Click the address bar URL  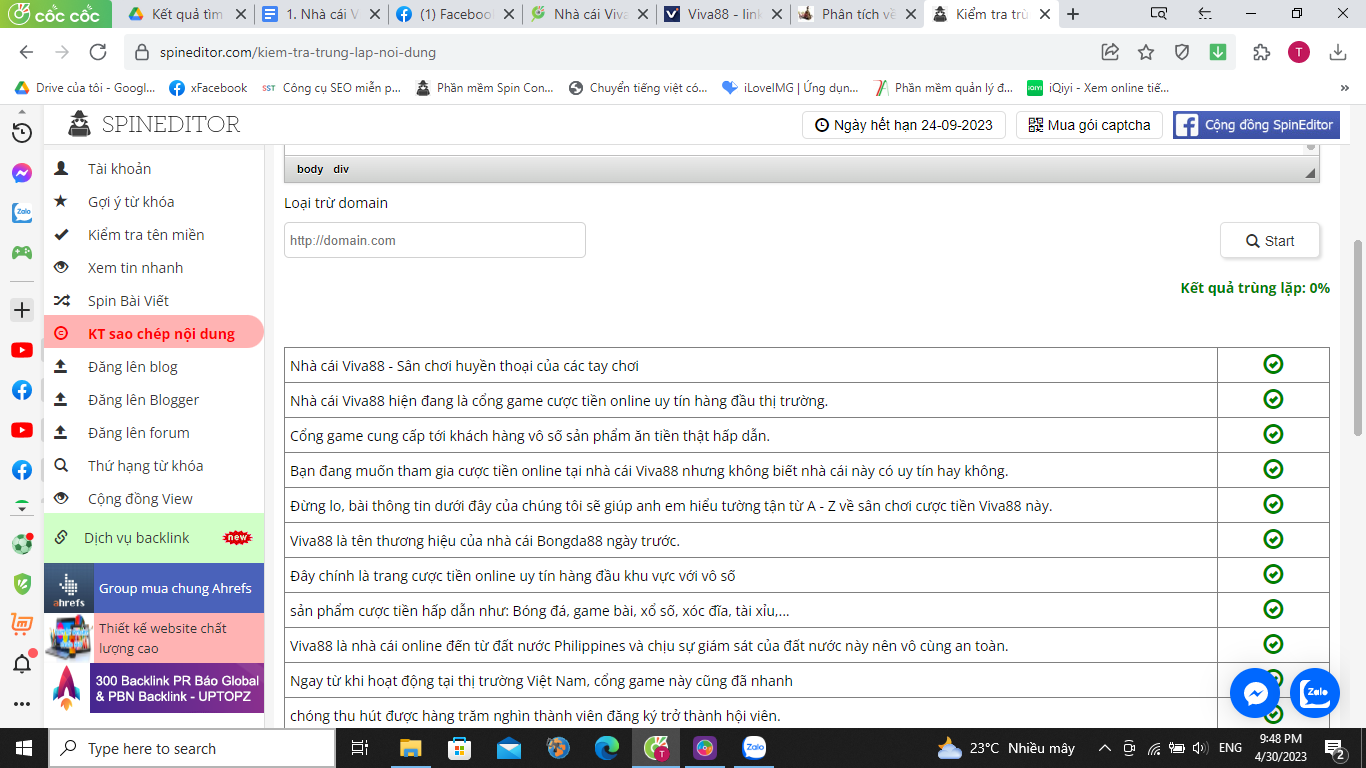point(297,52)
